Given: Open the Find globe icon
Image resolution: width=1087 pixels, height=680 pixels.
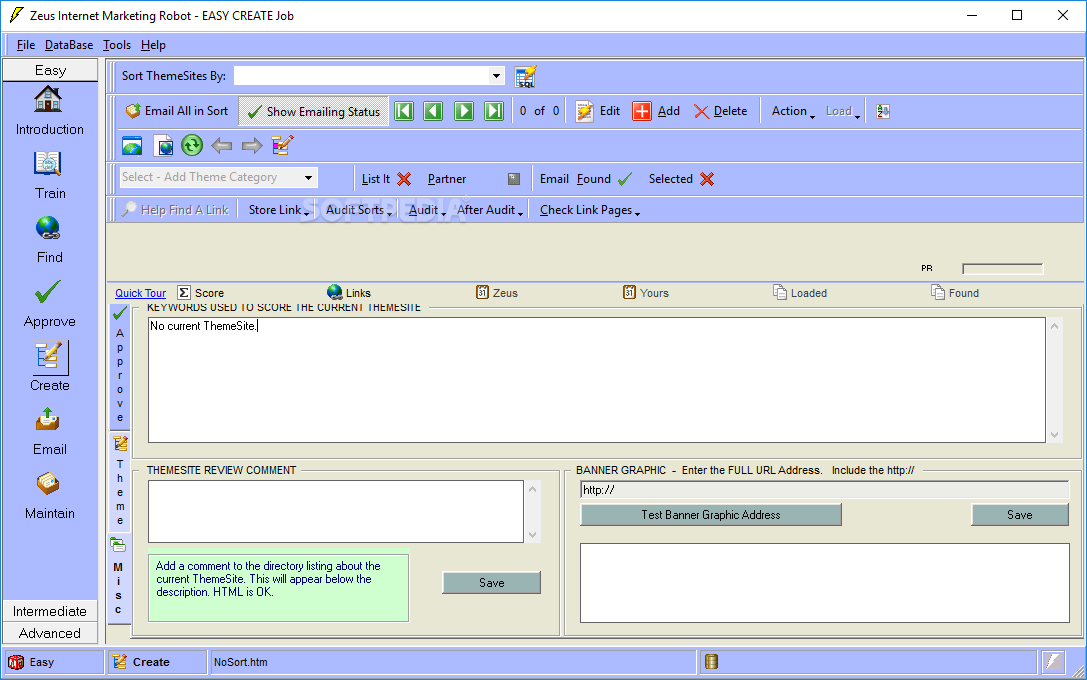Looking at the screenshot, I should click(48, 228).
